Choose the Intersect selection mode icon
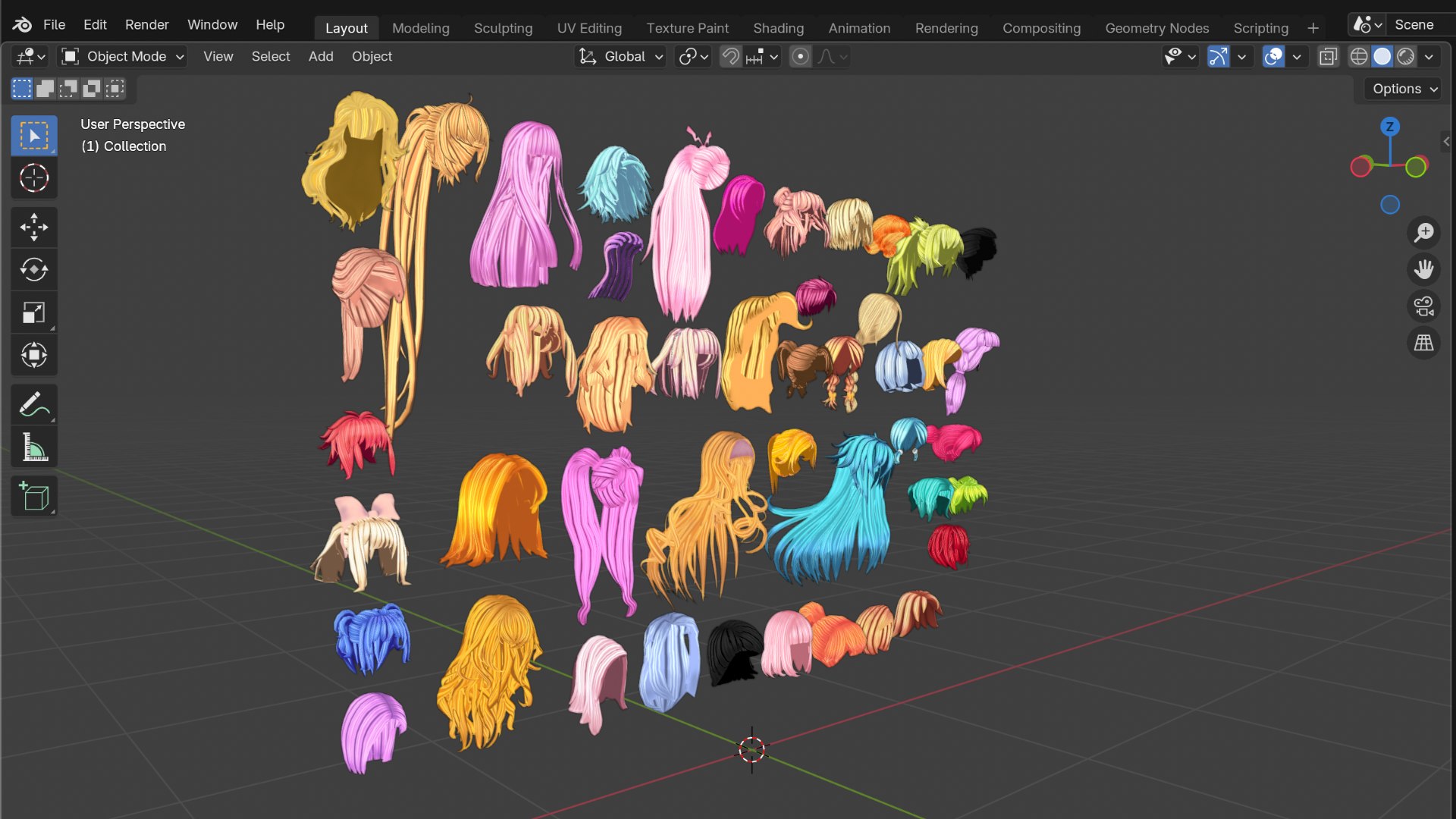Screen dimensions: 1456x819 115,89
